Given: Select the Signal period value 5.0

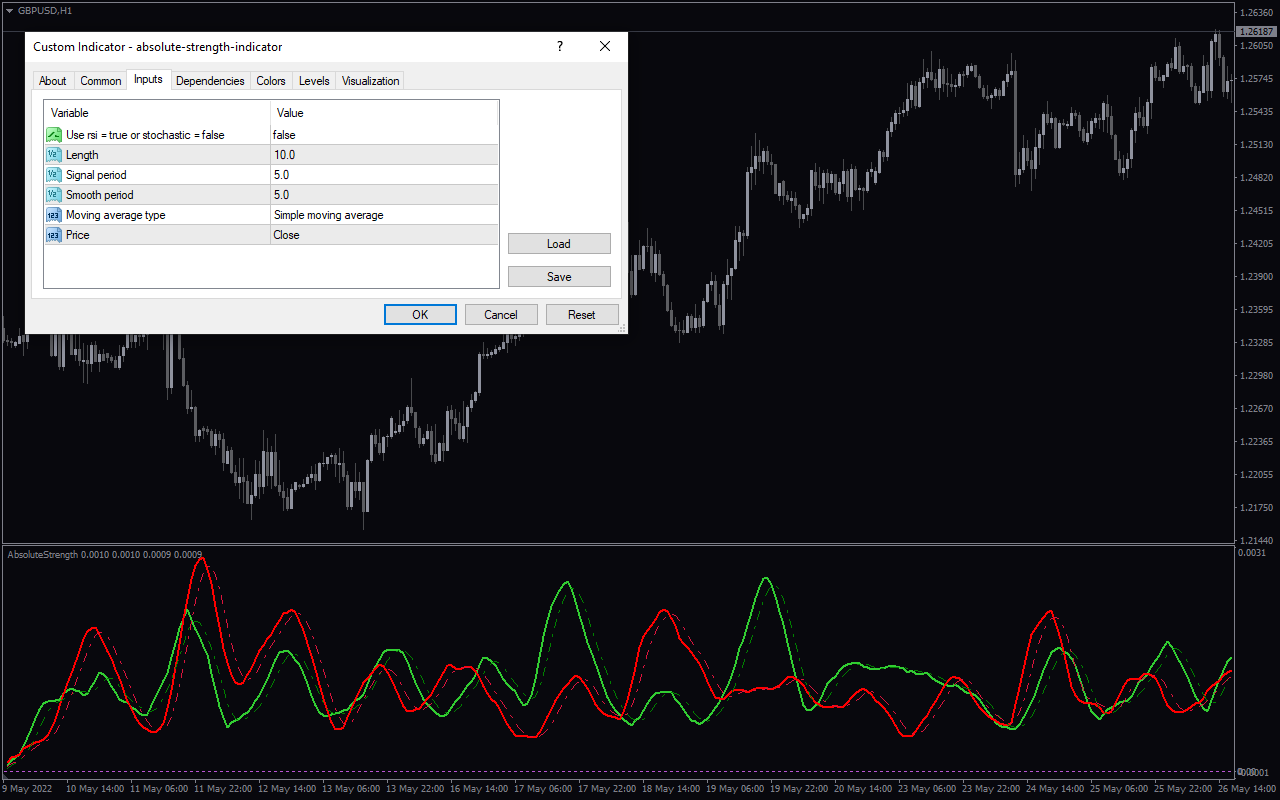Looking at the screenshot, I should [384, 175].
